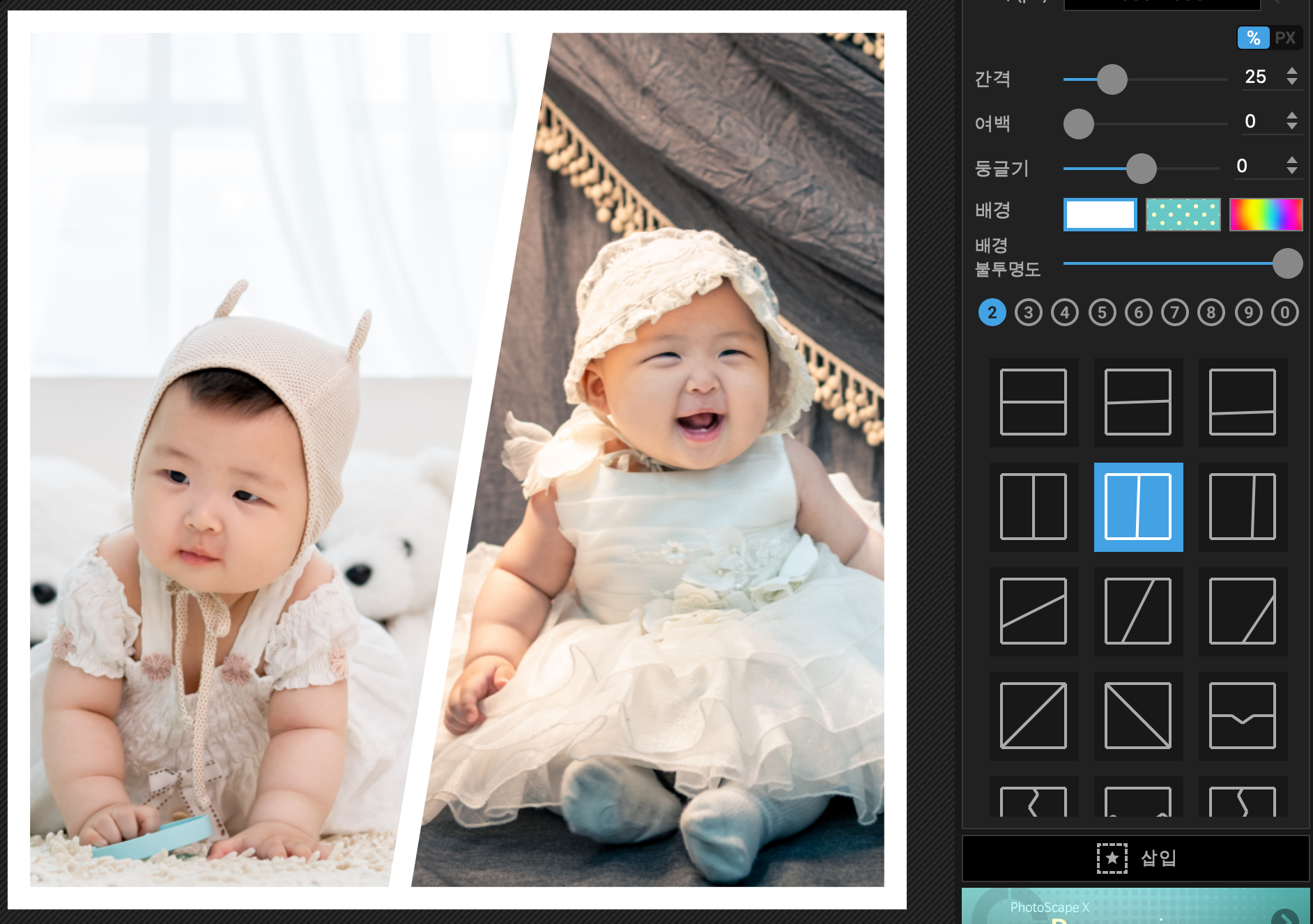Screen dimensions: 1313x924
Task: Select the horizontal even split layout
Action: coord(1034,402)
